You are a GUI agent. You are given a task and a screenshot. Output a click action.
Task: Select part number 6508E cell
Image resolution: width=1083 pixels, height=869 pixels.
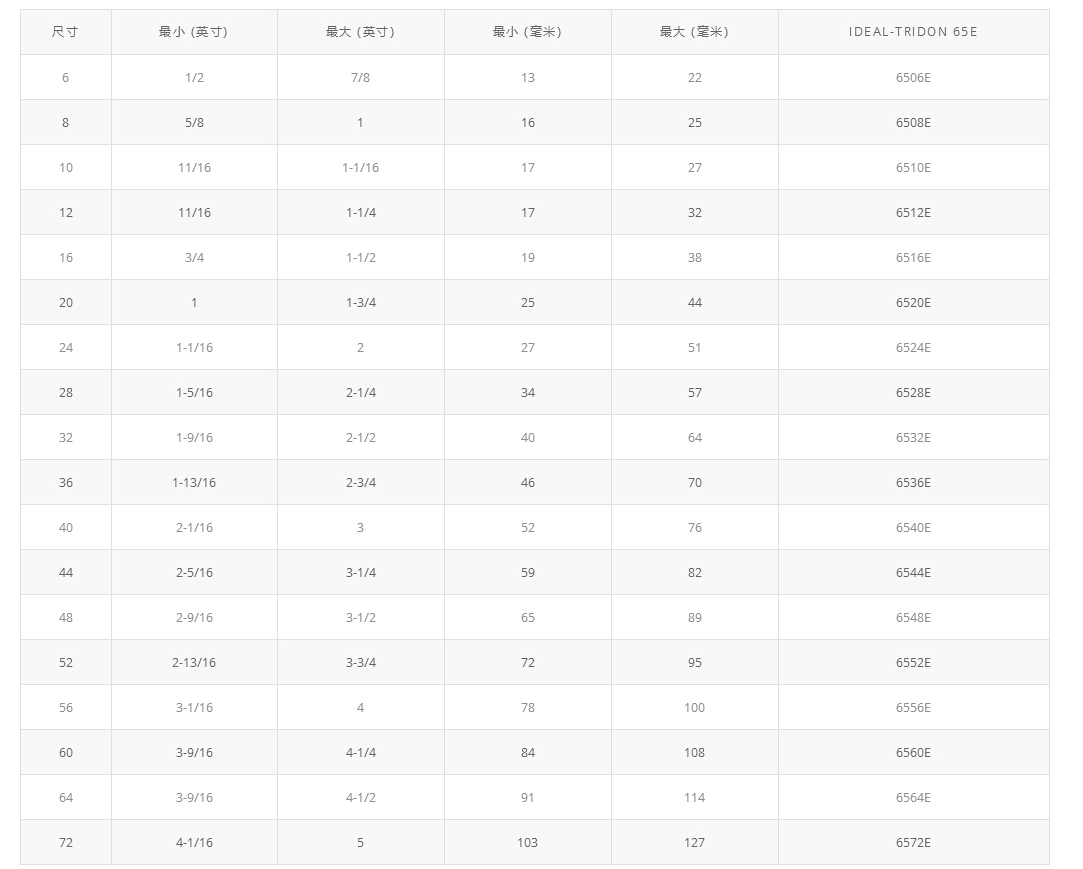[913, 122]
